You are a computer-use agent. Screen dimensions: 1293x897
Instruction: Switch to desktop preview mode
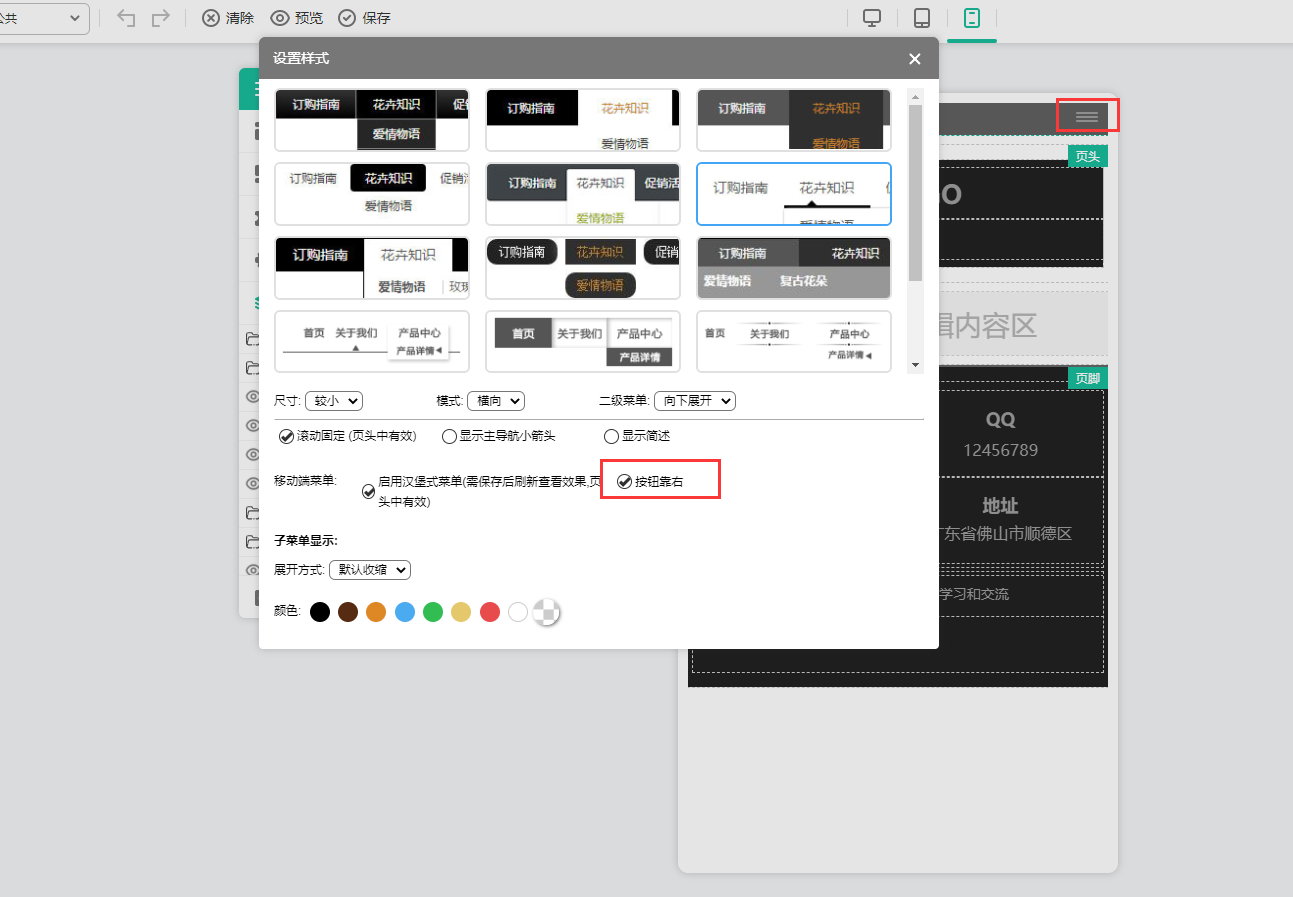pyautogui.click(x=872, y=18)
